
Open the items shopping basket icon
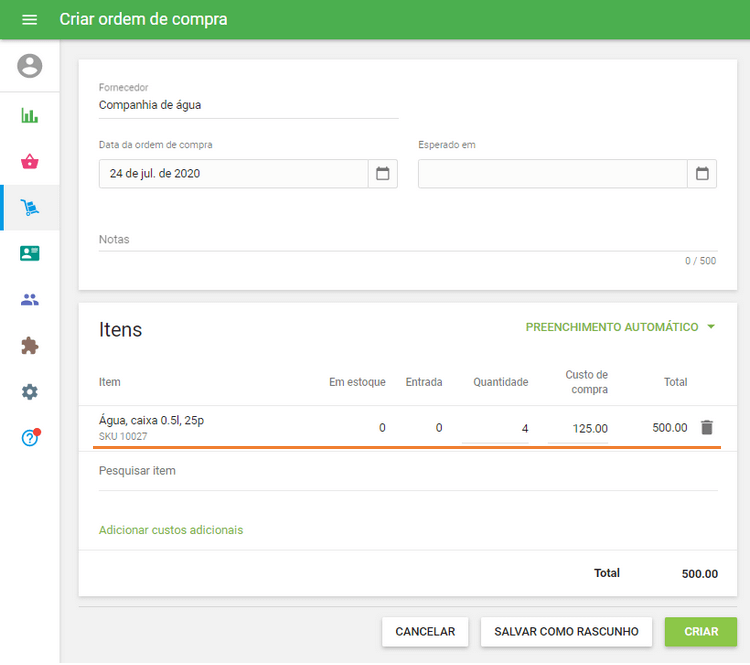(x=30, y=162)
